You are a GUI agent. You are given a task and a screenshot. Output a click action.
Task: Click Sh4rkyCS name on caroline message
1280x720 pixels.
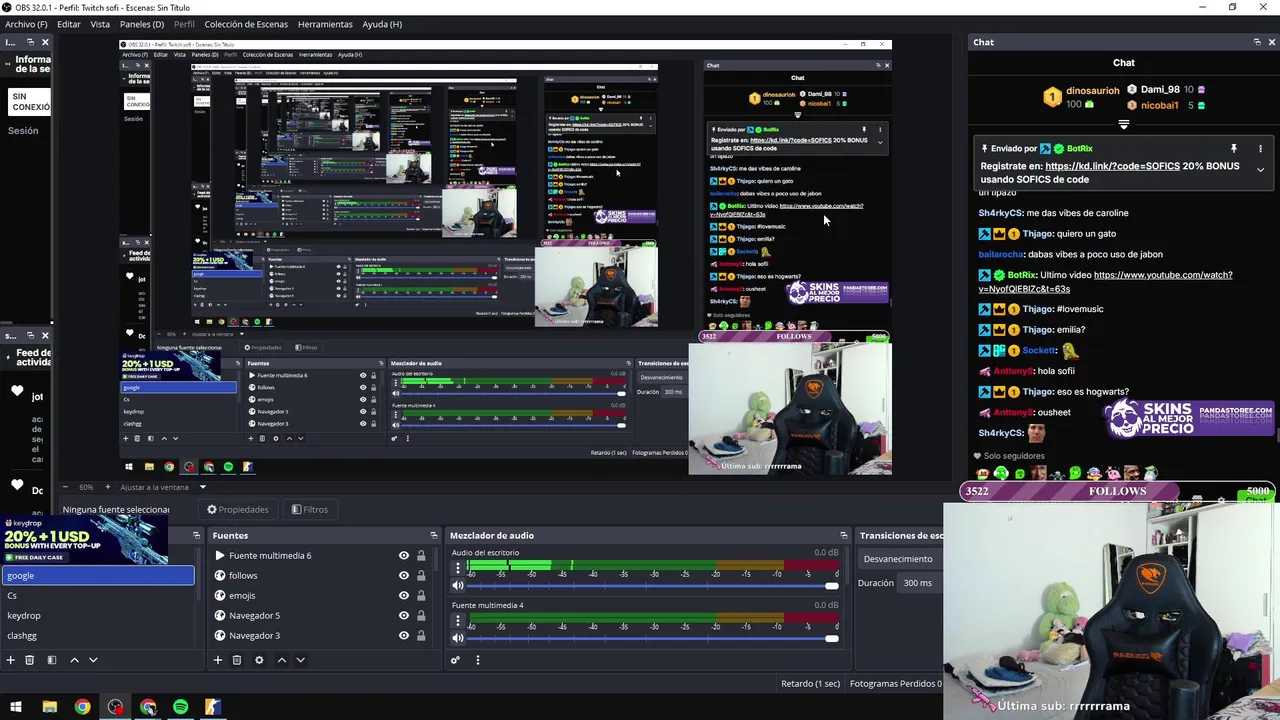click(1000, 213)
